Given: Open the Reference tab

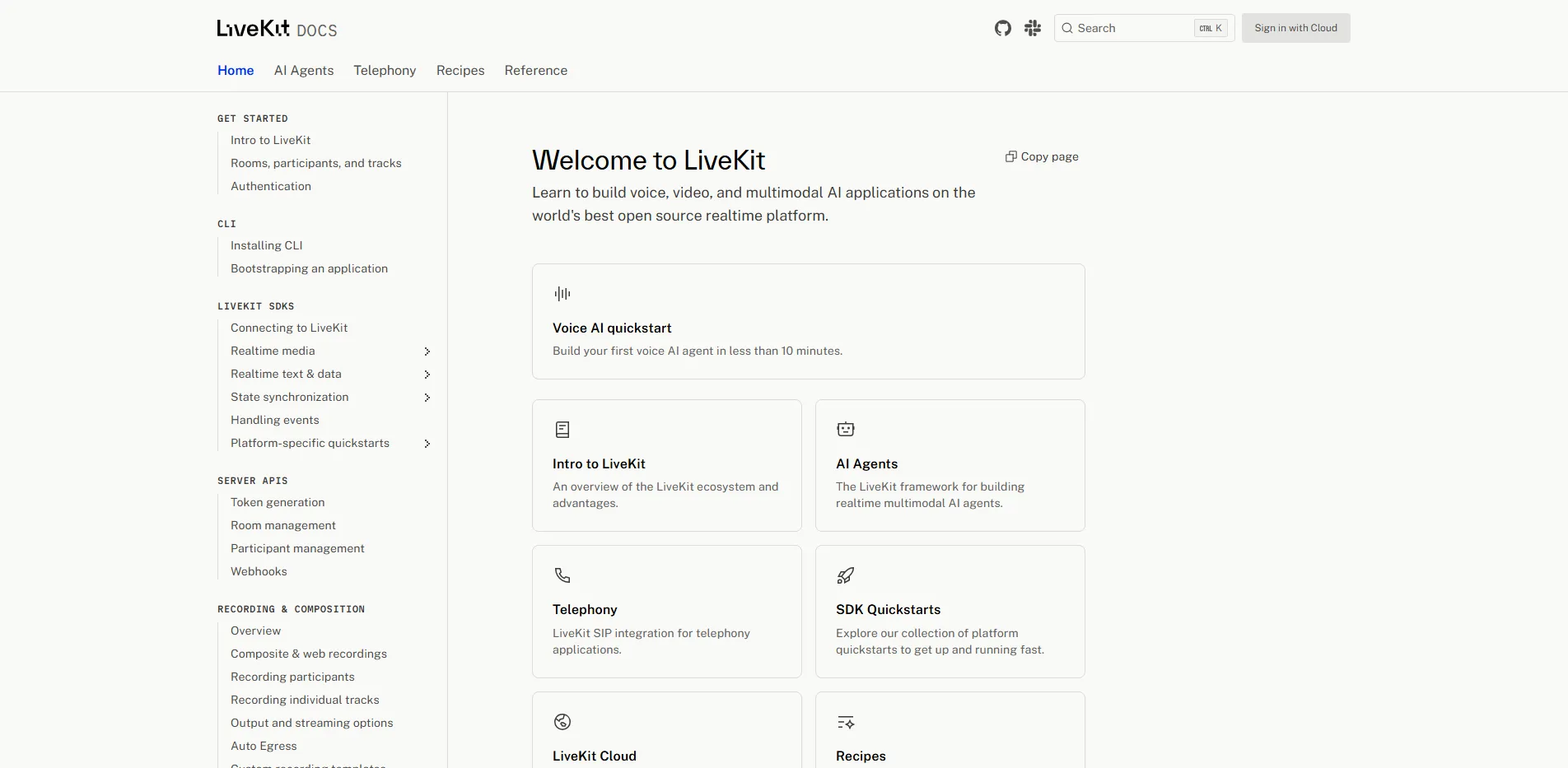Looking at the screenshot, I should point(535,70).
